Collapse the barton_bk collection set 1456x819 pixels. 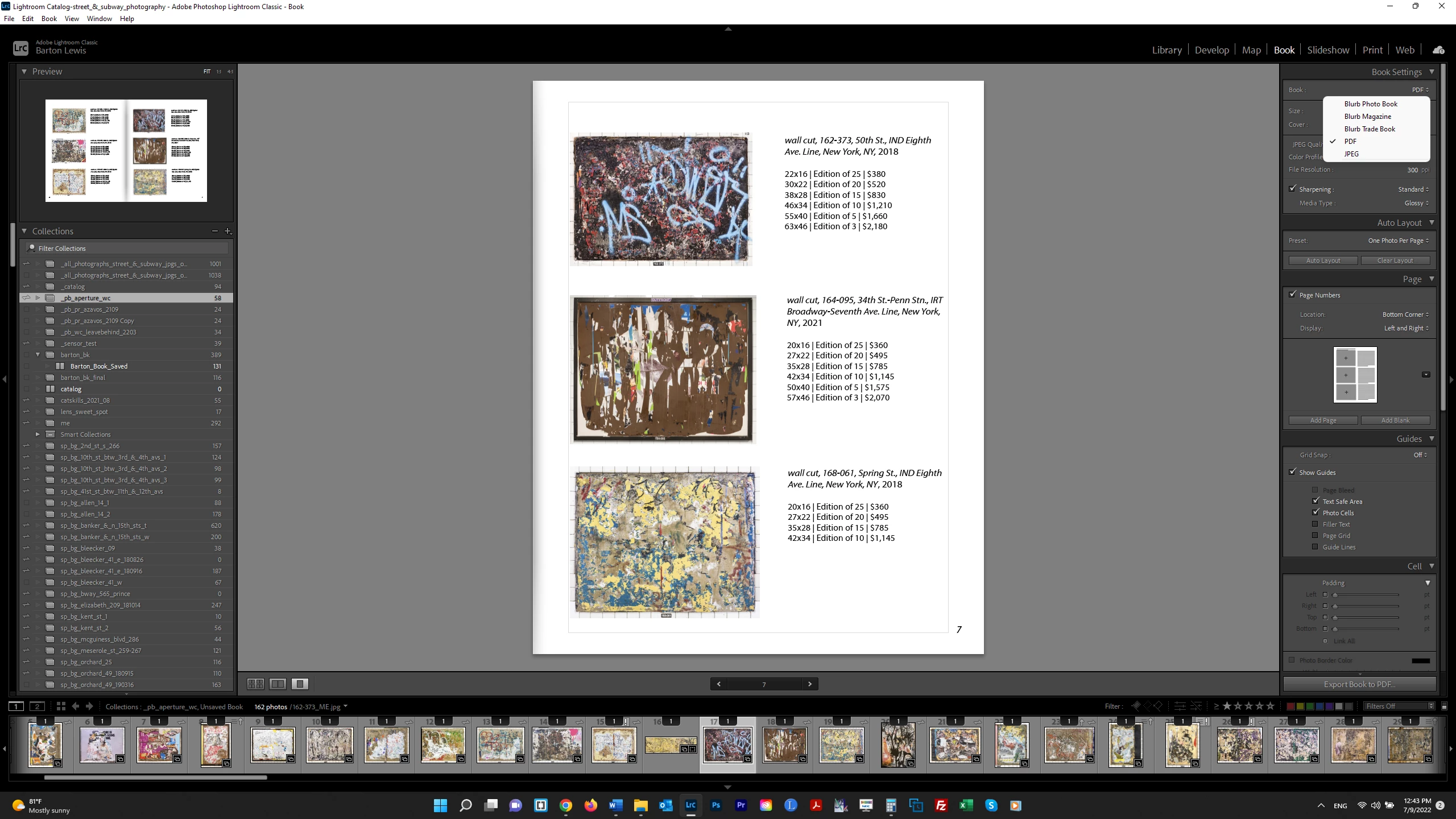[x=38, y=354]
